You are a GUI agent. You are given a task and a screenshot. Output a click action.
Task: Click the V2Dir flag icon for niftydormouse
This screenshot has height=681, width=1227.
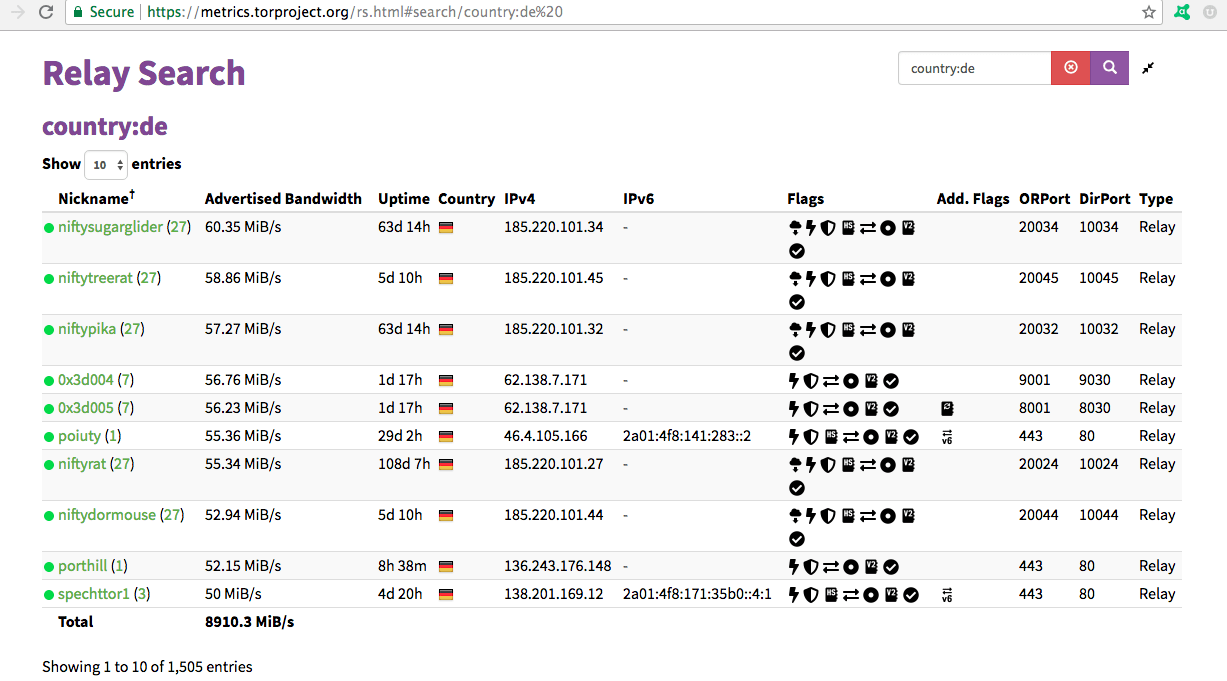coord(908,515)
